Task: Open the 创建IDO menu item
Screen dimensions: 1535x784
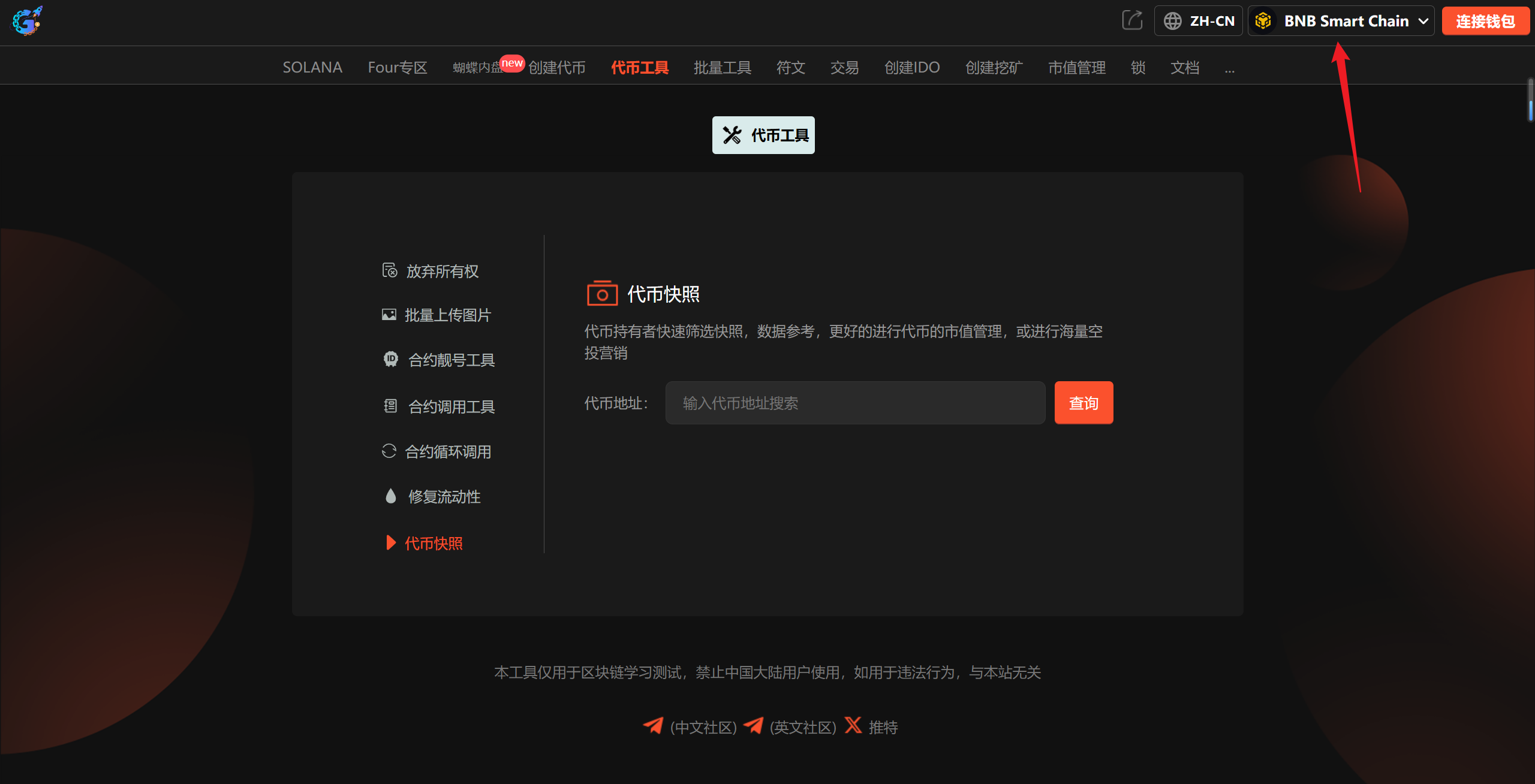Action: click(911, 68)
